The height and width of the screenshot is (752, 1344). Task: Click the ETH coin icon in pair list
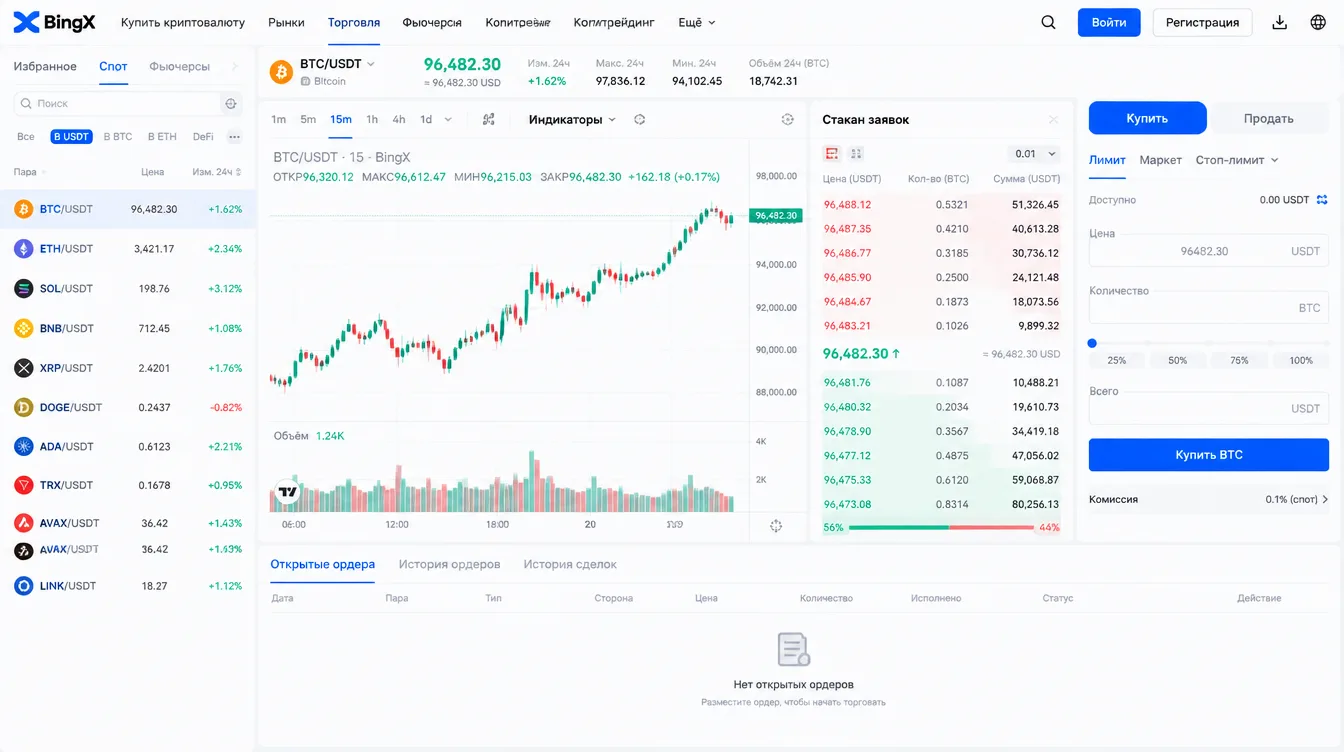point(23,249)
